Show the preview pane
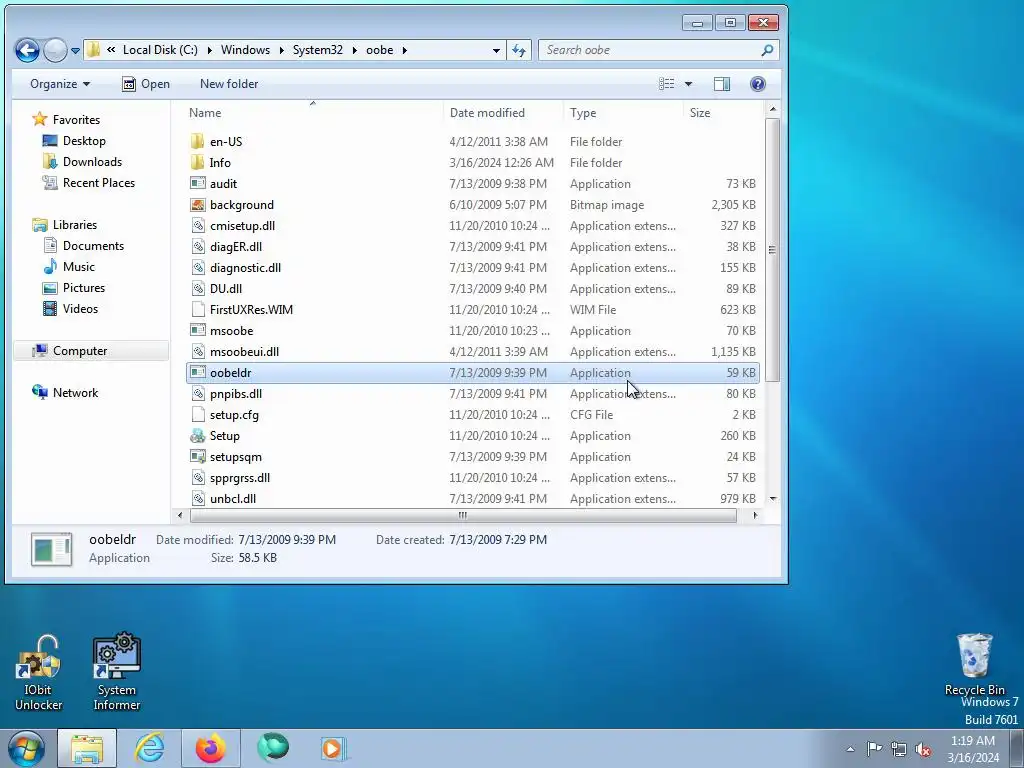 [x=722, y=84]
